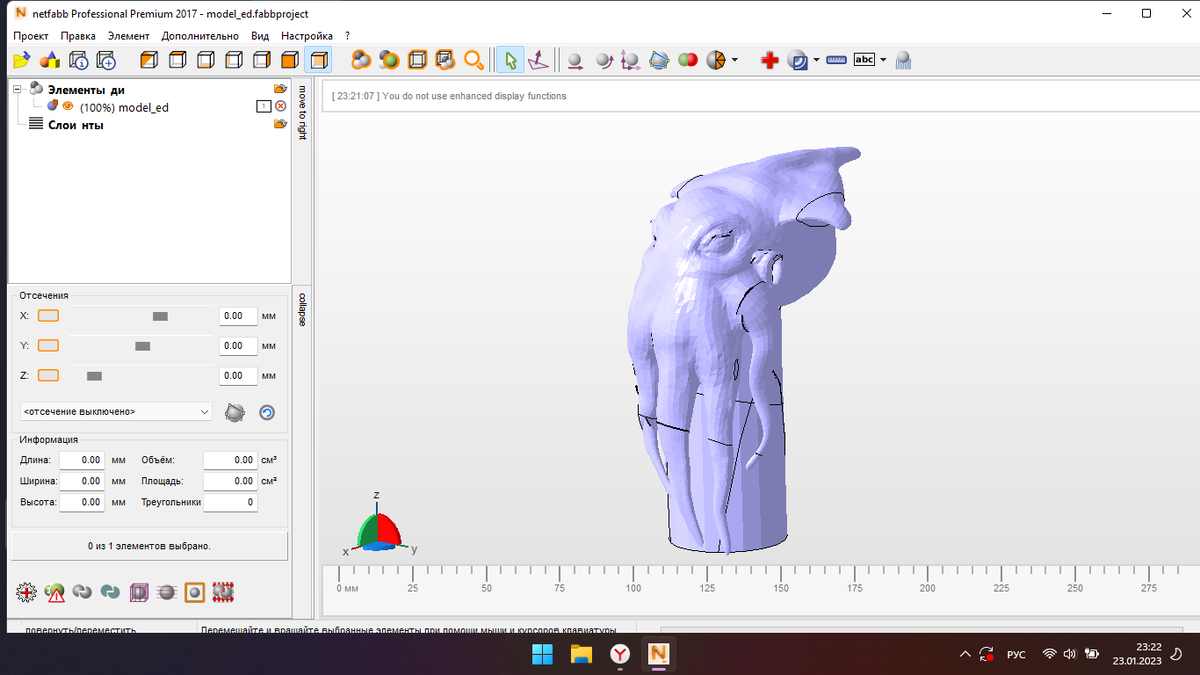Click the part info box icon
The width and height of the screenshot is (1200, 675).
coord(80,61)
